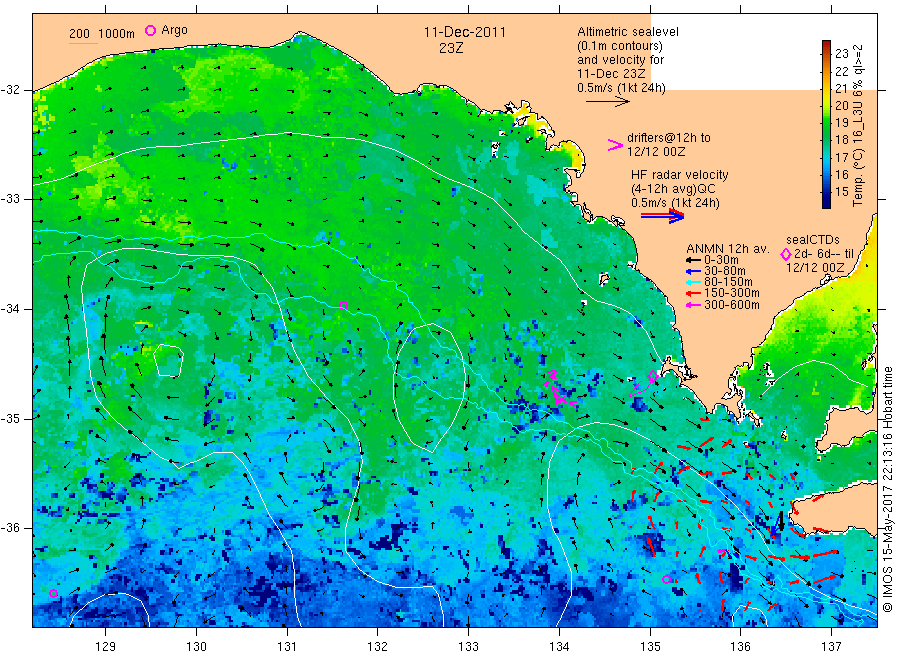Click the '200 1000m' depth contour label

(102, 34)
